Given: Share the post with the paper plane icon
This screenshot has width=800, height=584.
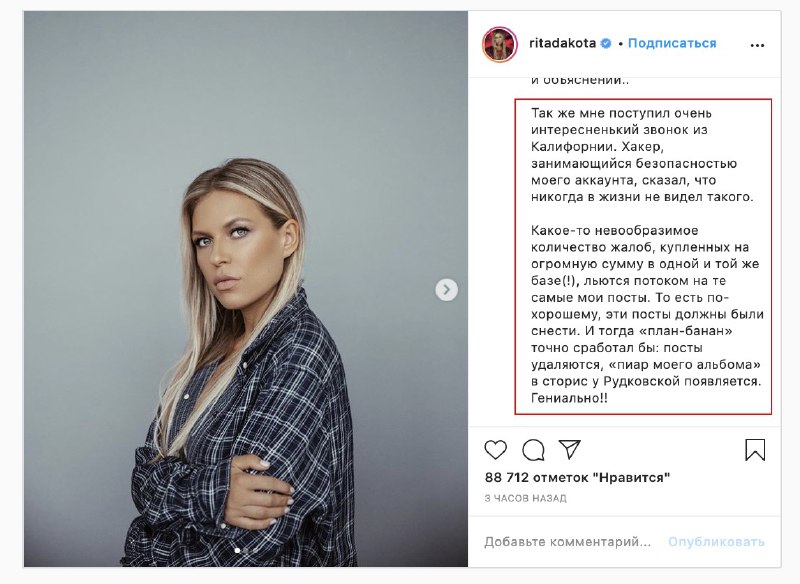Looking at the screenshot, I should (x=570, y=449).
